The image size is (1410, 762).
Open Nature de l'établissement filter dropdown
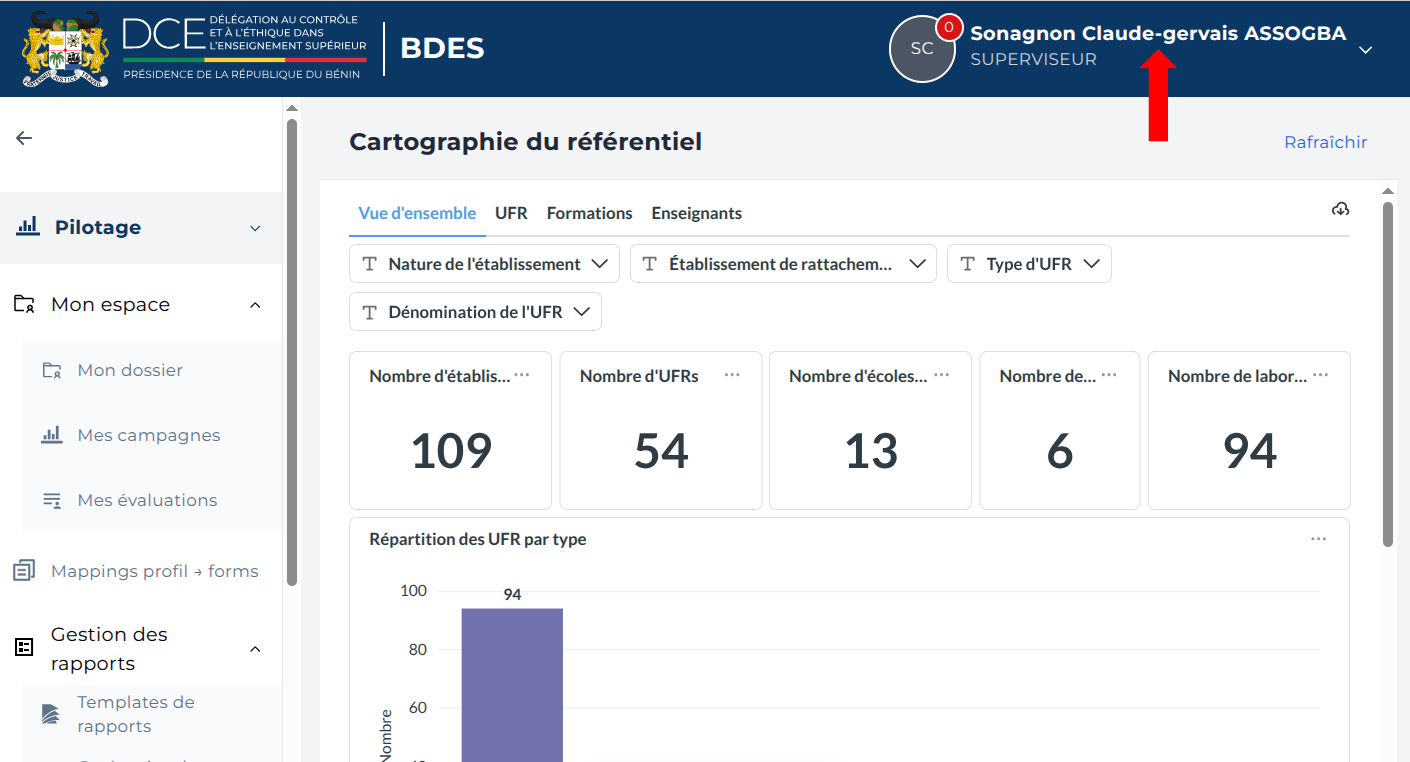click(x=484, y=264)
